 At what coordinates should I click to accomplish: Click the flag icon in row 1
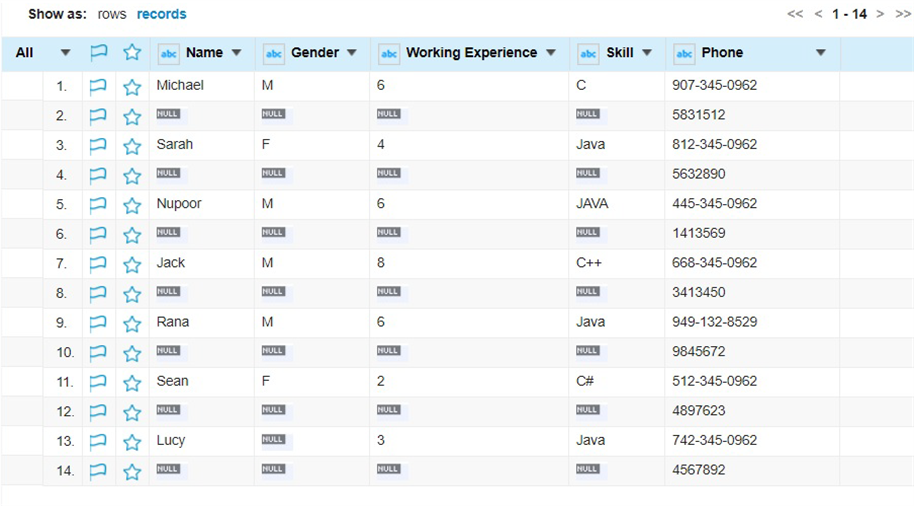[x=98, y=87]
